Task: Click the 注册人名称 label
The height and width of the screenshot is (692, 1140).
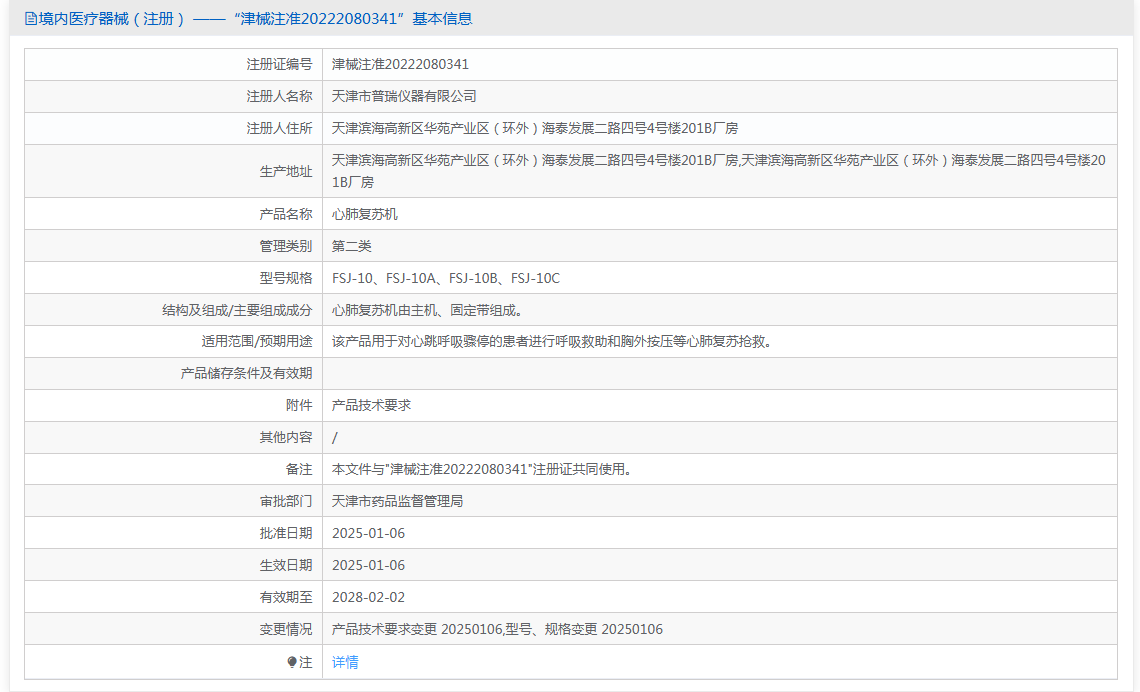Action: (279, 96)
